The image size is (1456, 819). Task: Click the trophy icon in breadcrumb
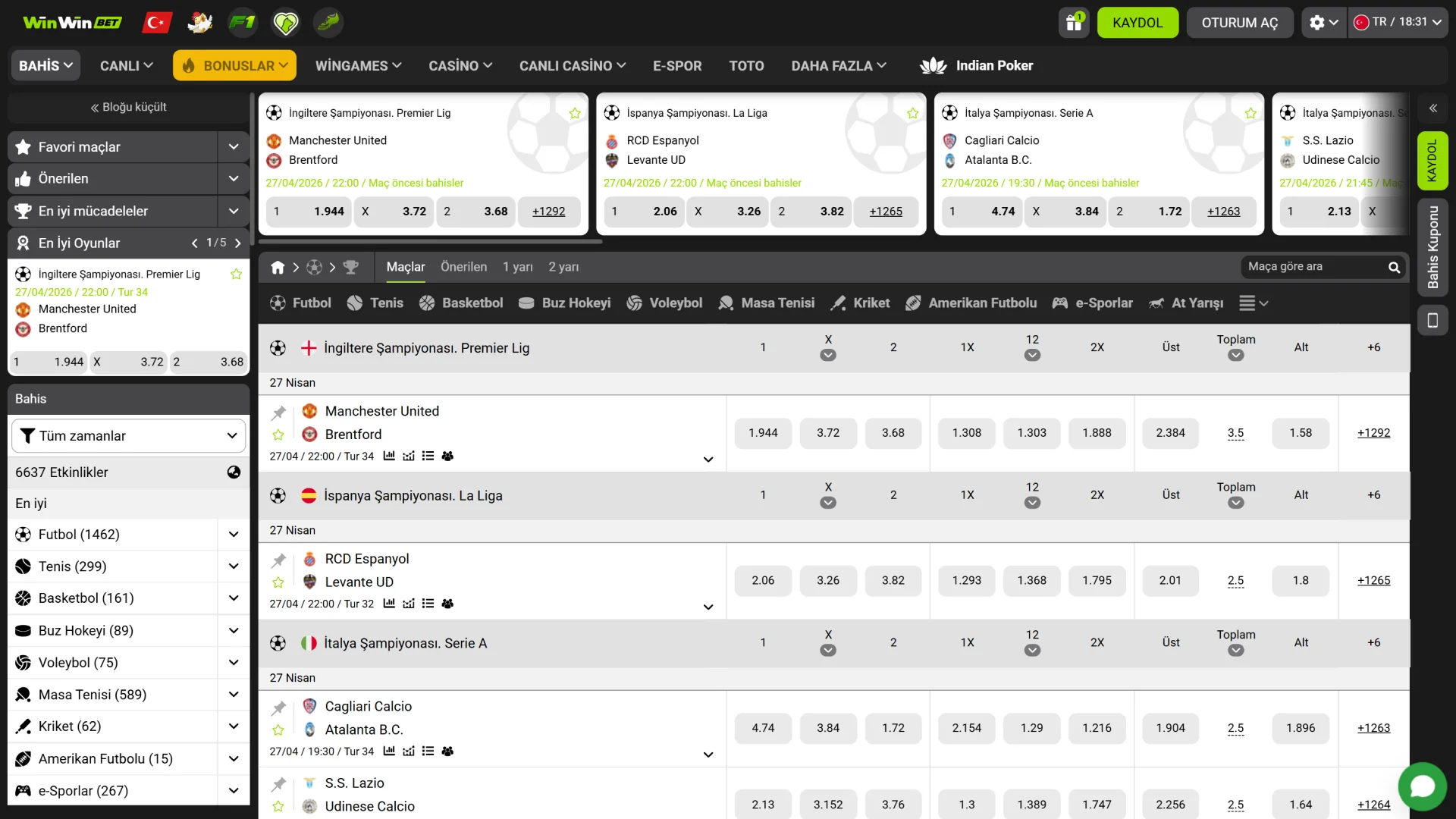click(350, 267)
